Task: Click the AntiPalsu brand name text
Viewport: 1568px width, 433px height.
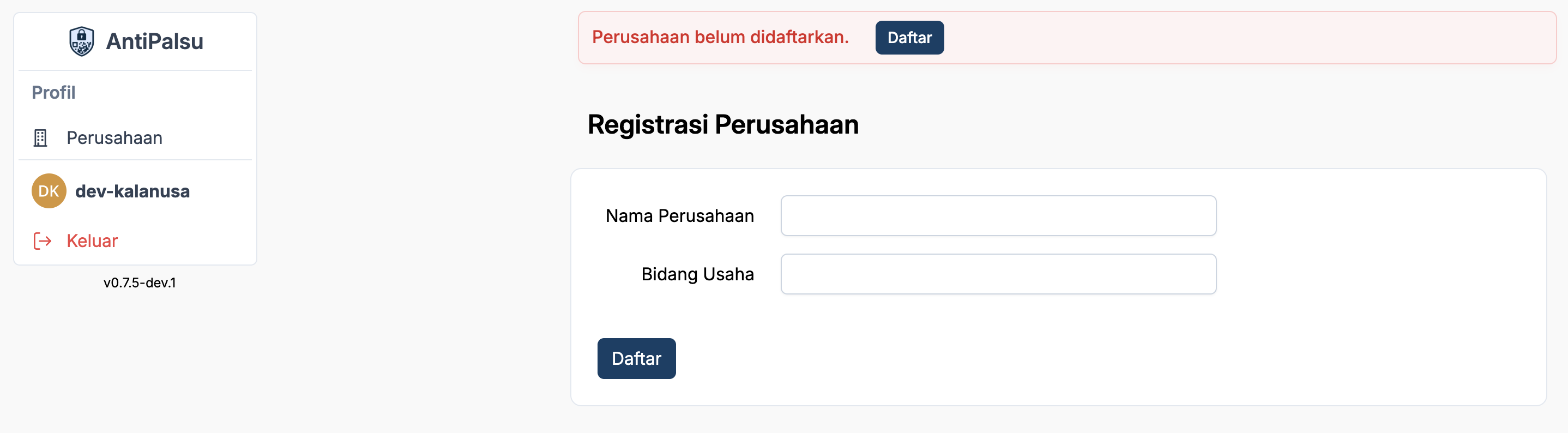Action: point(155,41)
